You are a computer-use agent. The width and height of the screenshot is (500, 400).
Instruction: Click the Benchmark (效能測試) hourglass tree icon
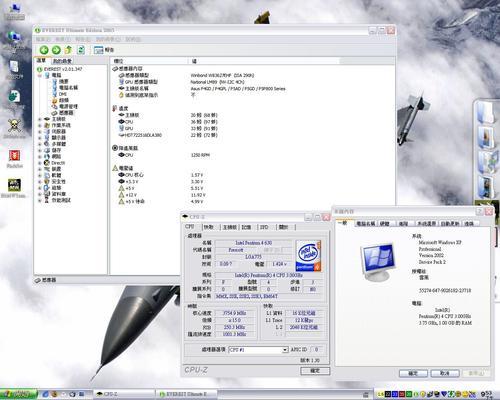(x=47, y=200)
